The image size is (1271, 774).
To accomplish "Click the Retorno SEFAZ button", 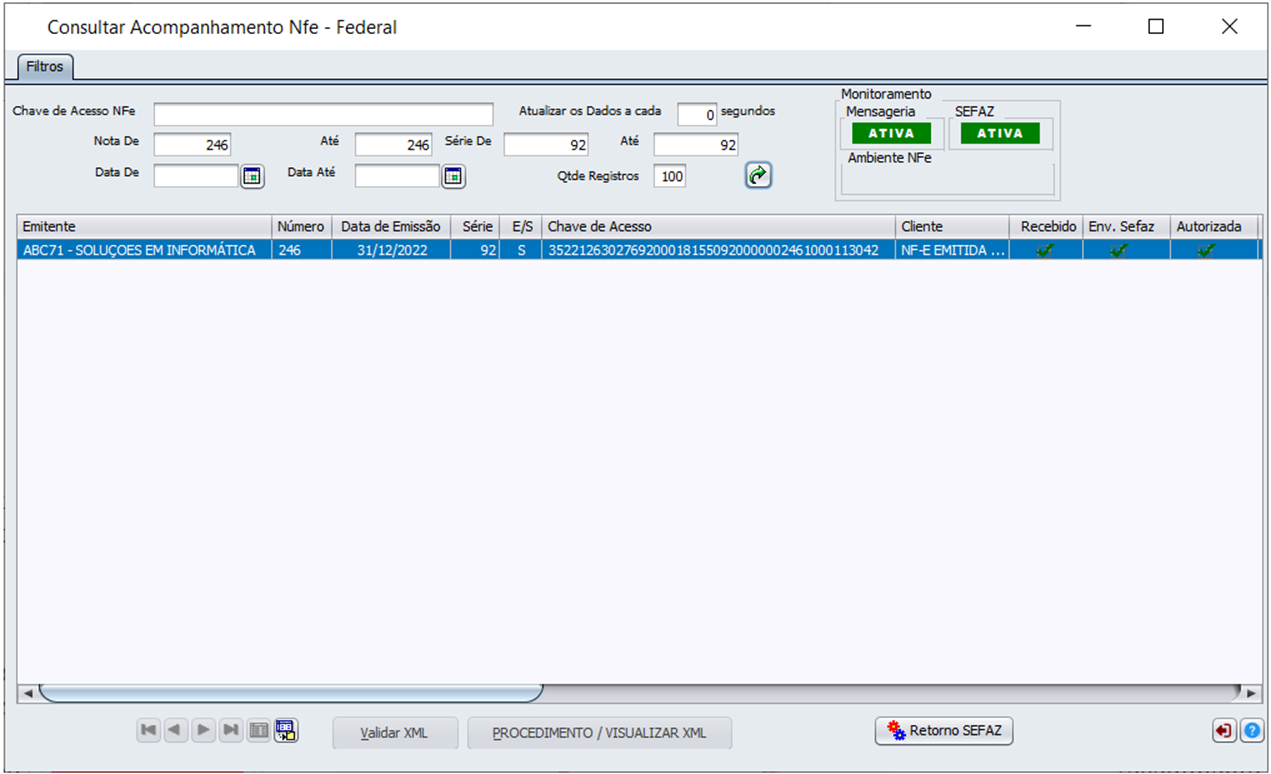I will (945, 731).
